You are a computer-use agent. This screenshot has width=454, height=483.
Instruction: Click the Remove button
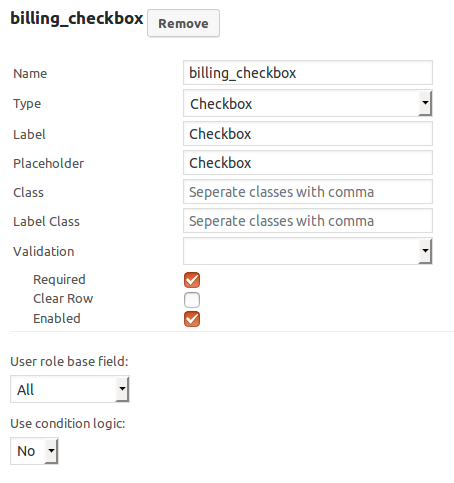coord(183,23)
